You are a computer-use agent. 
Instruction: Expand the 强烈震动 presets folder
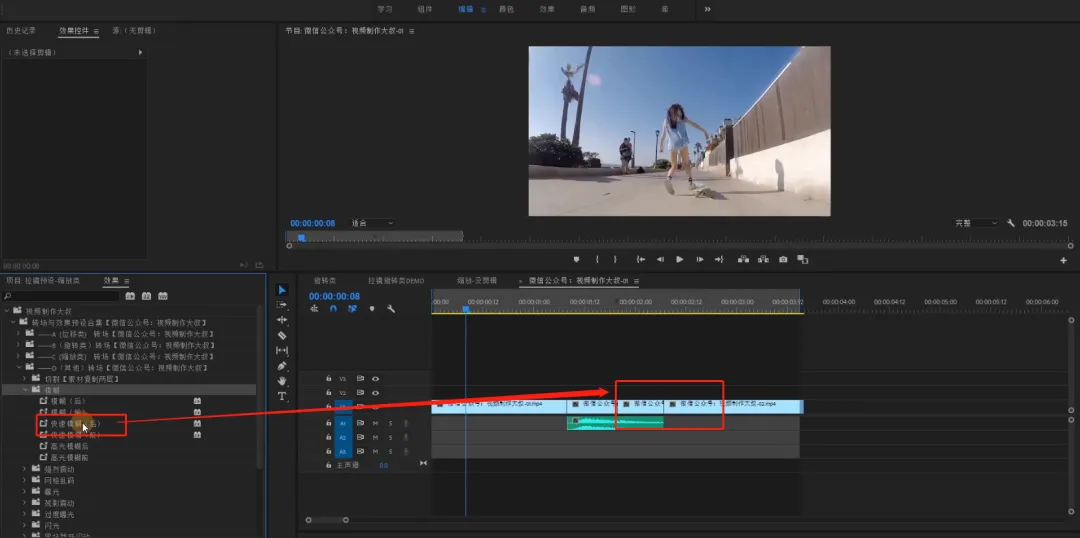[24, 468]
